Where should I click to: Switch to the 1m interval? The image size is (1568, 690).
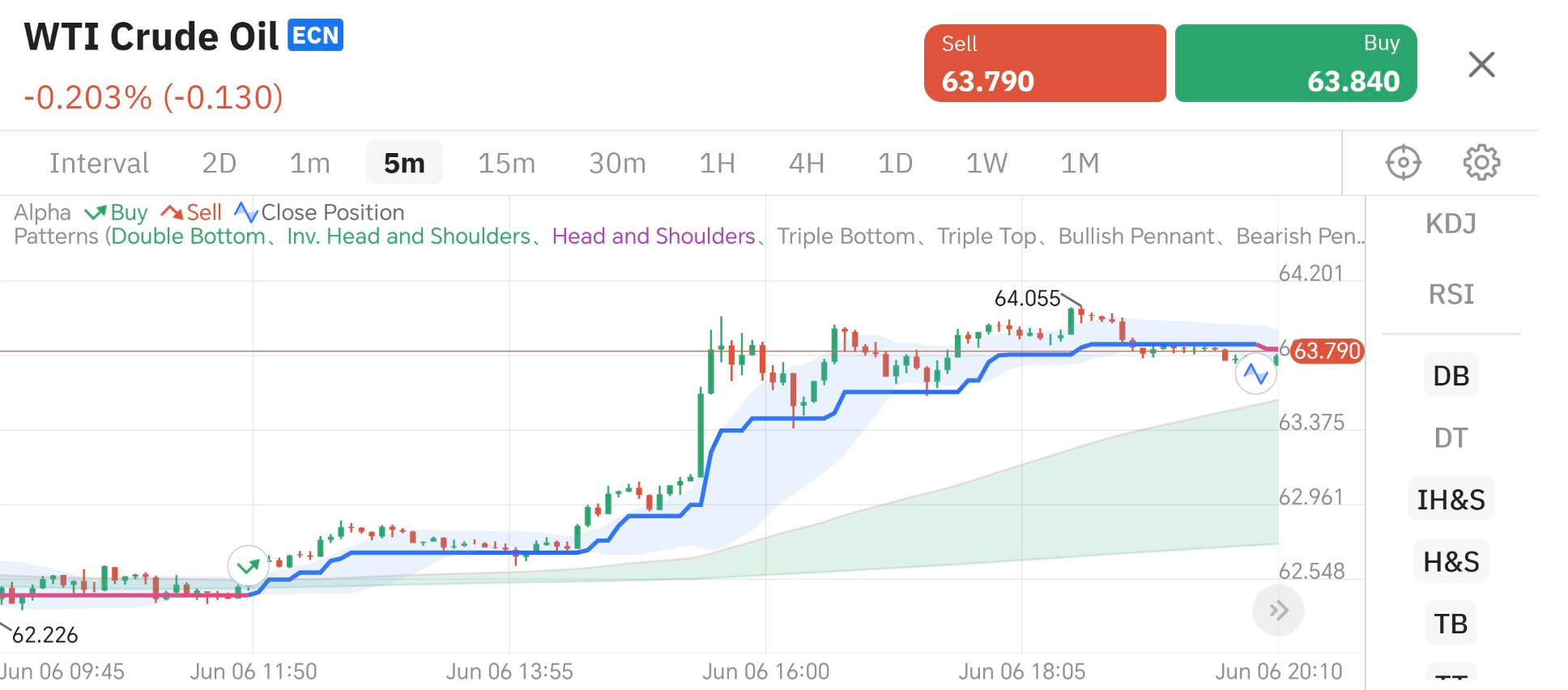[x=309, y=164]
